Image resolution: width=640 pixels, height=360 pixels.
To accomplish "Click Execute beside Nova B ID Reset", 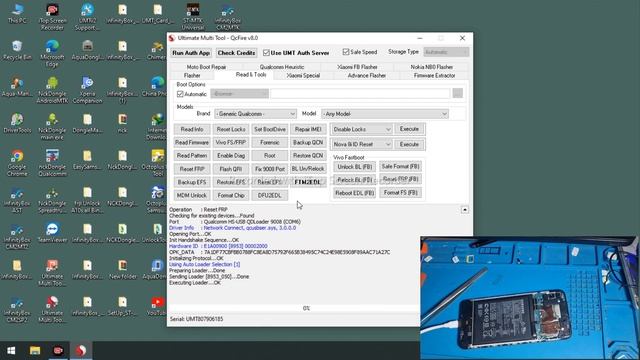I will [409, 144].
